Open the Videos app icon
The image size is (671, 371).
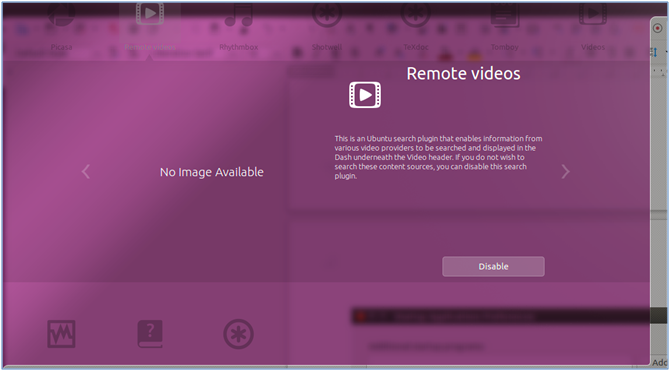pos(593,15)
